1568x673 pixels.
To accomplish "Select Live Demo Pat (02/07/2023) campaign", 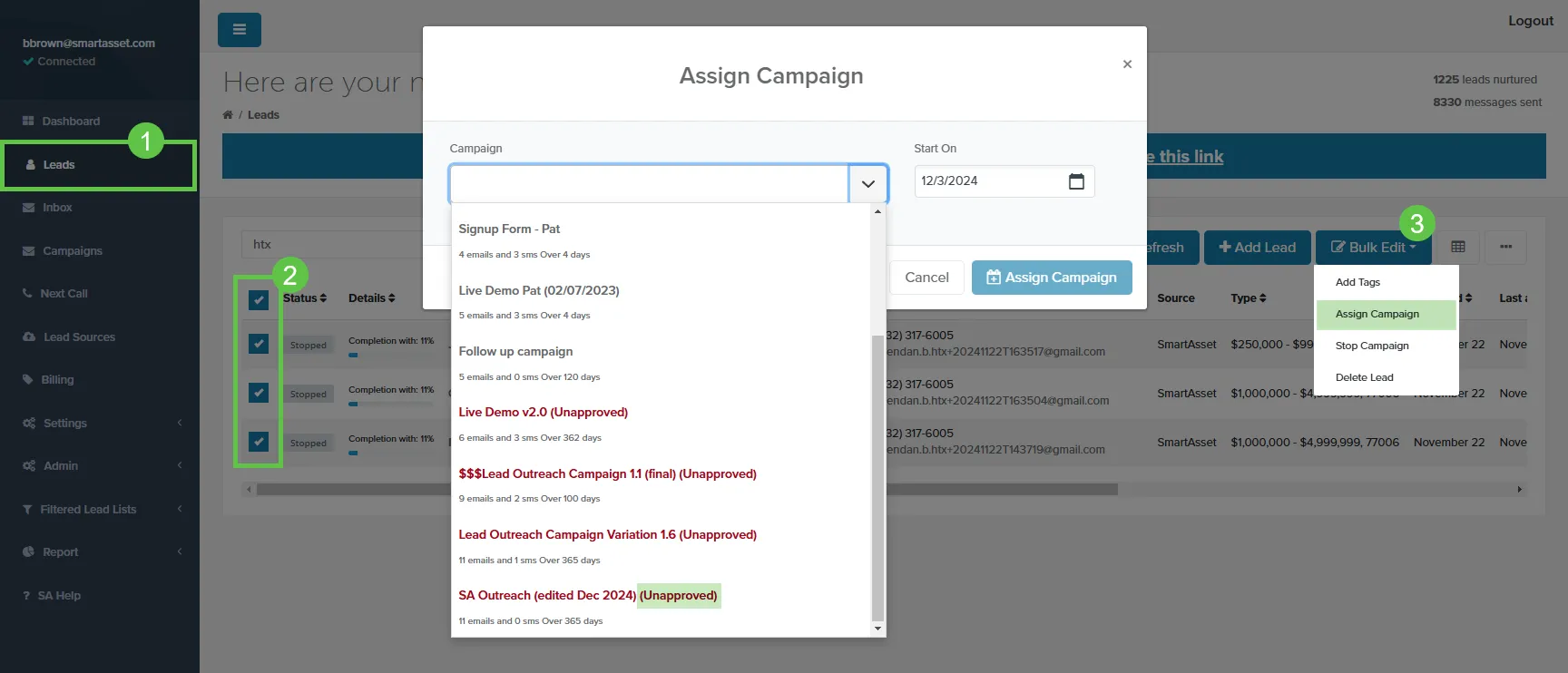I will 661,302.
